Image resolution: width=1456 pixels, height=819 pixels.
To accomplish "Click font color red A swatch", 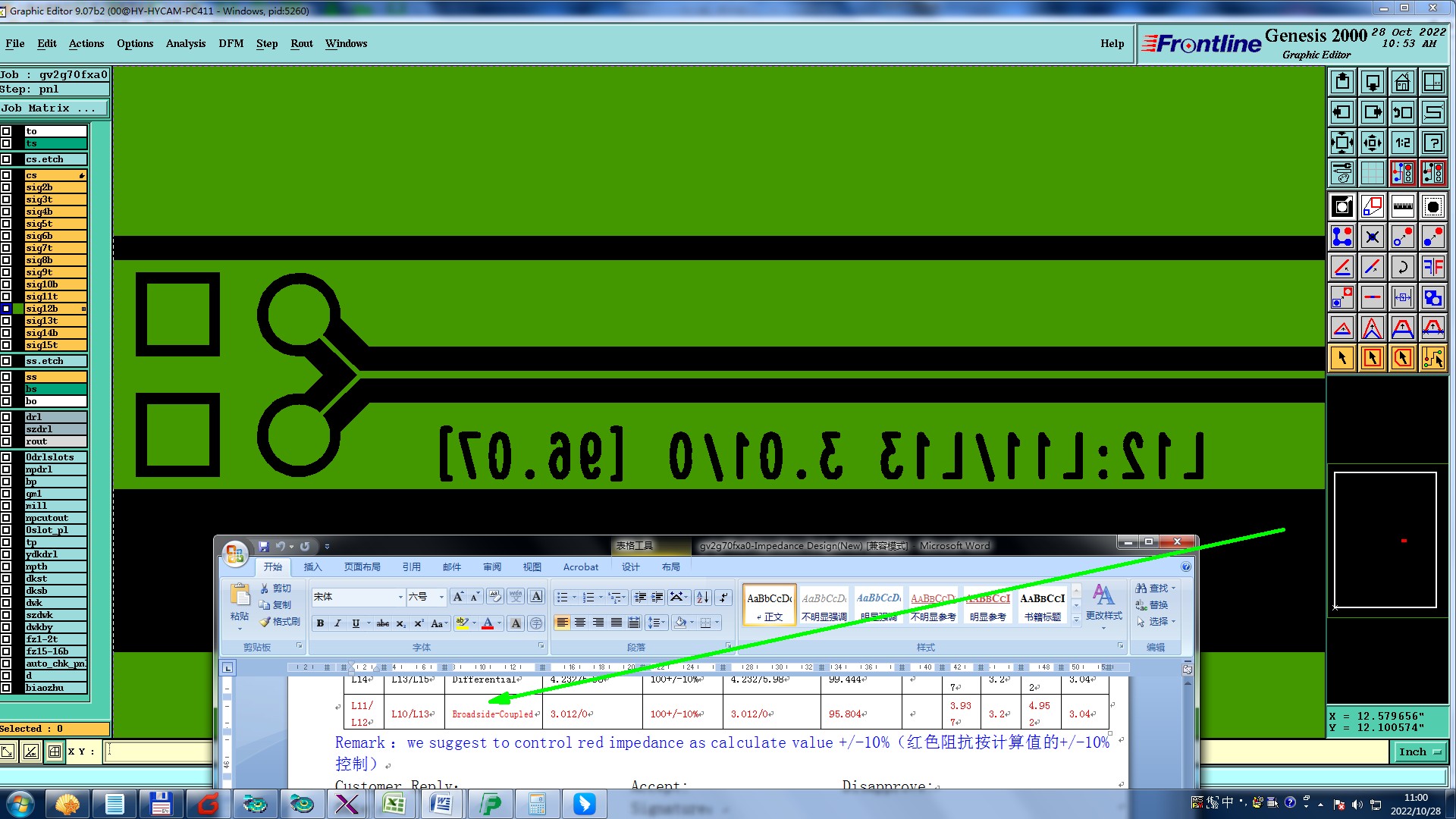I will (488, 623).
